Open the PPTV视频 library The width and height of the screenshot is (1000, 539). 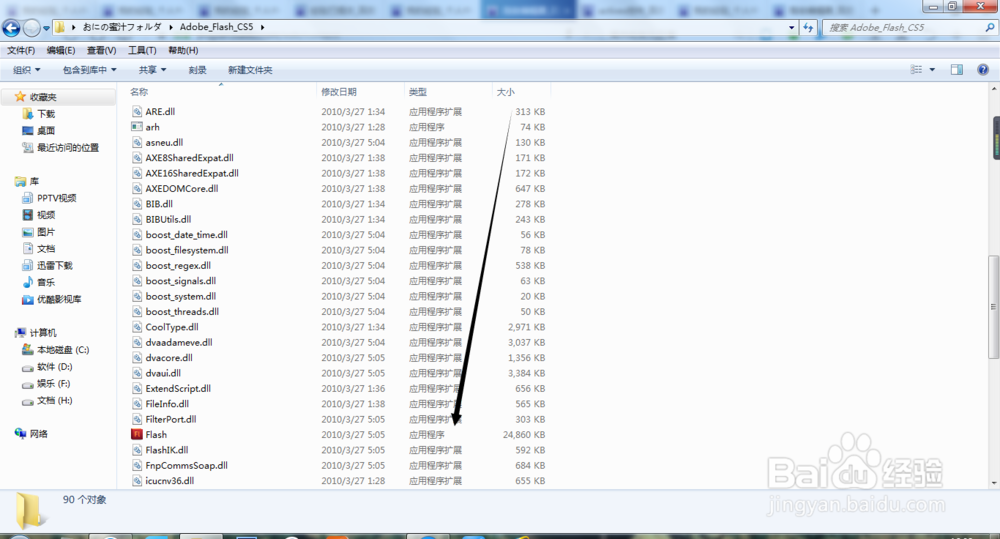(56, 198)
